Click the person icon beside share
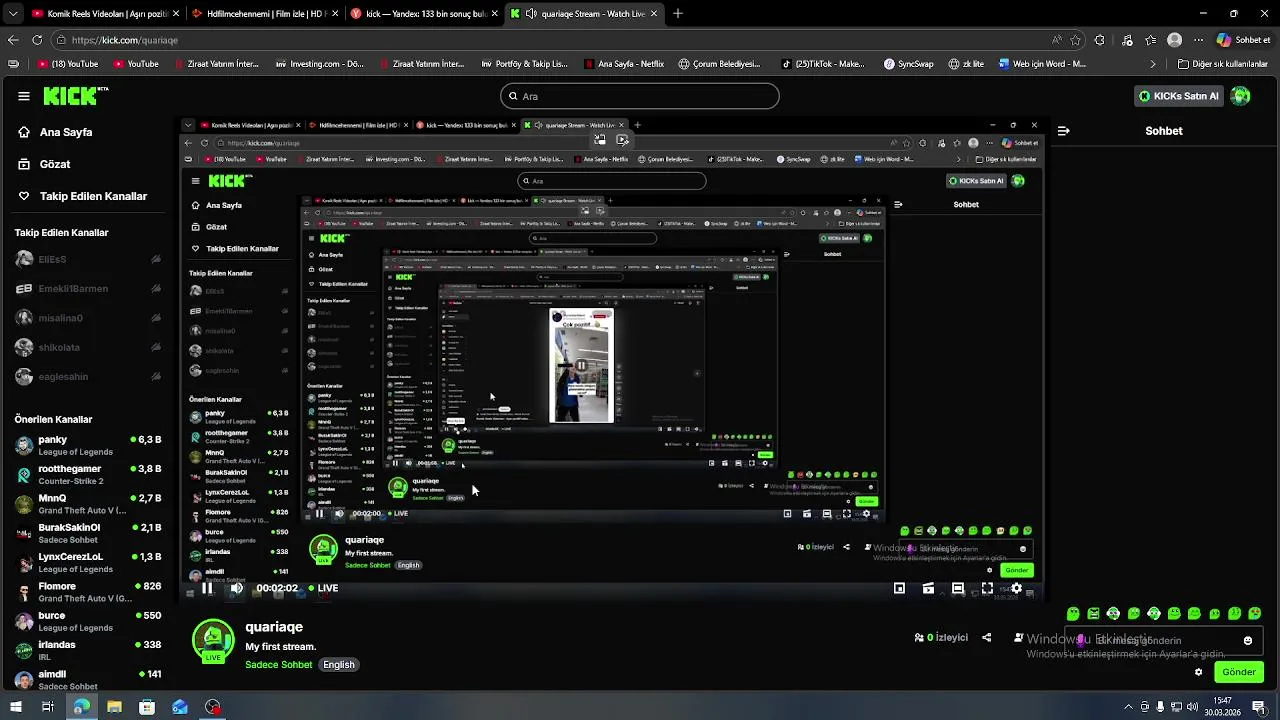 [x=1018, y=638]
